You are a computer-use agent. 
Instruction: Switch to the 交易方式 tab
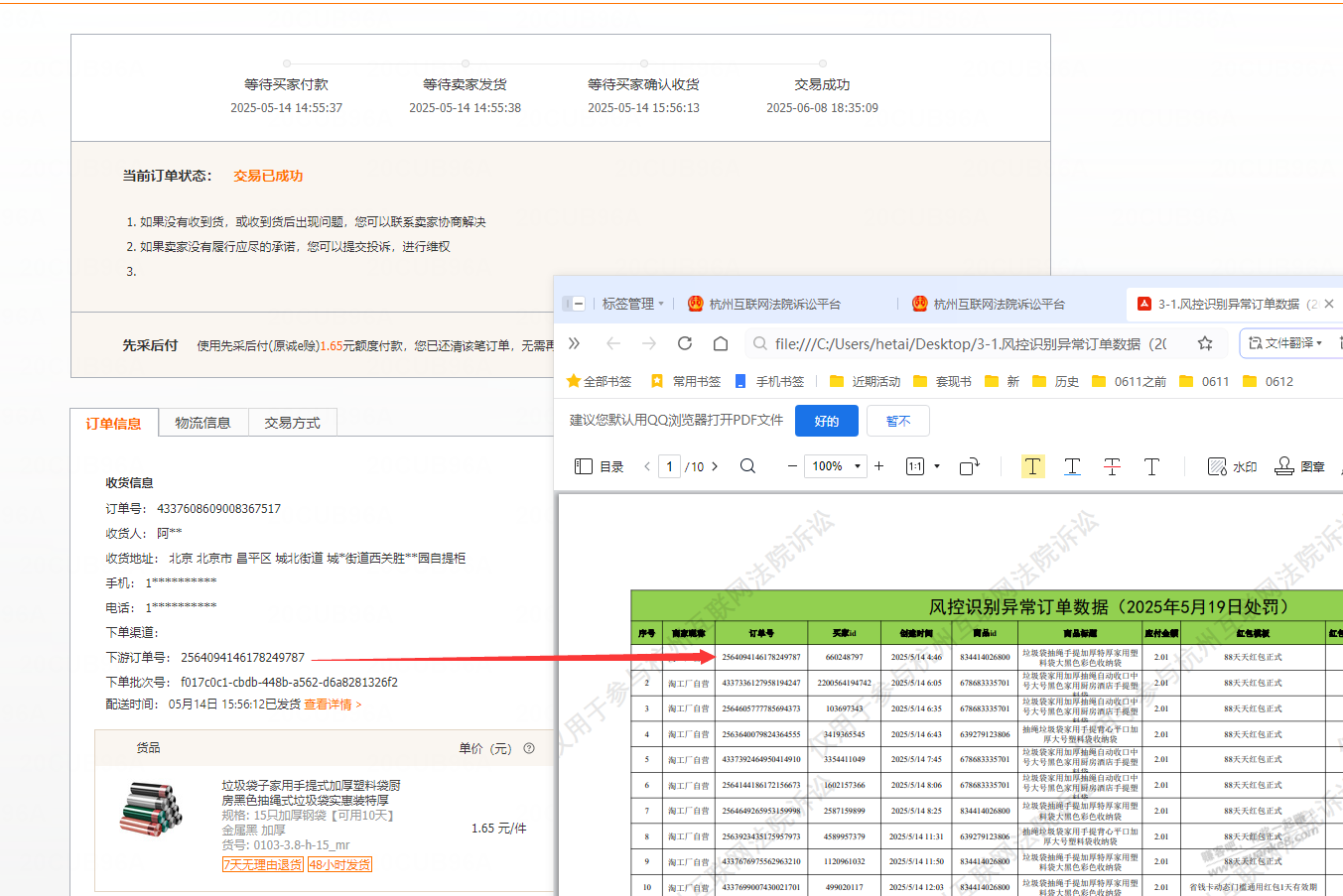[292, 423]
